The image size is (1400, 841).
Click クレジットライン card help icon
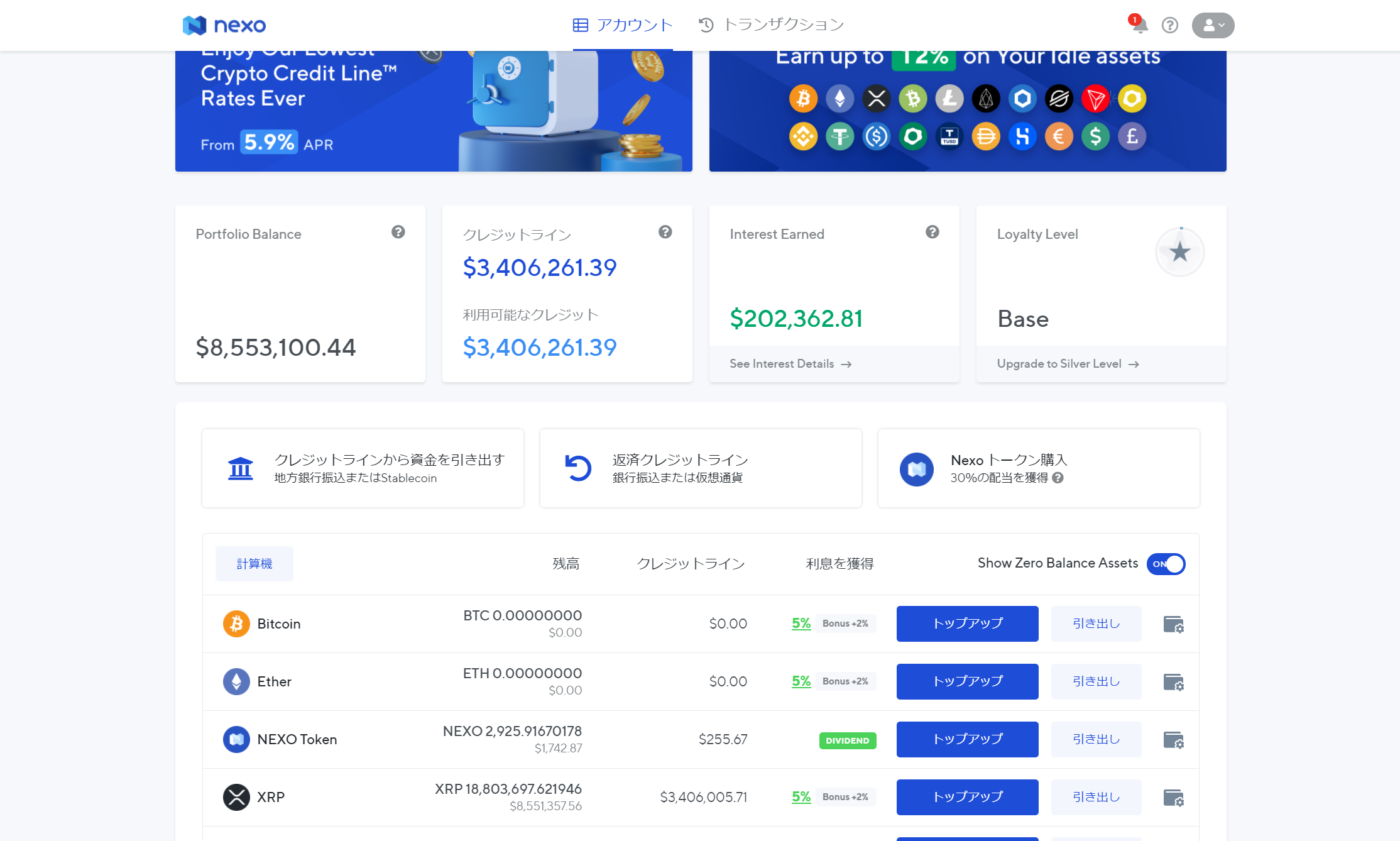[665, 232]
